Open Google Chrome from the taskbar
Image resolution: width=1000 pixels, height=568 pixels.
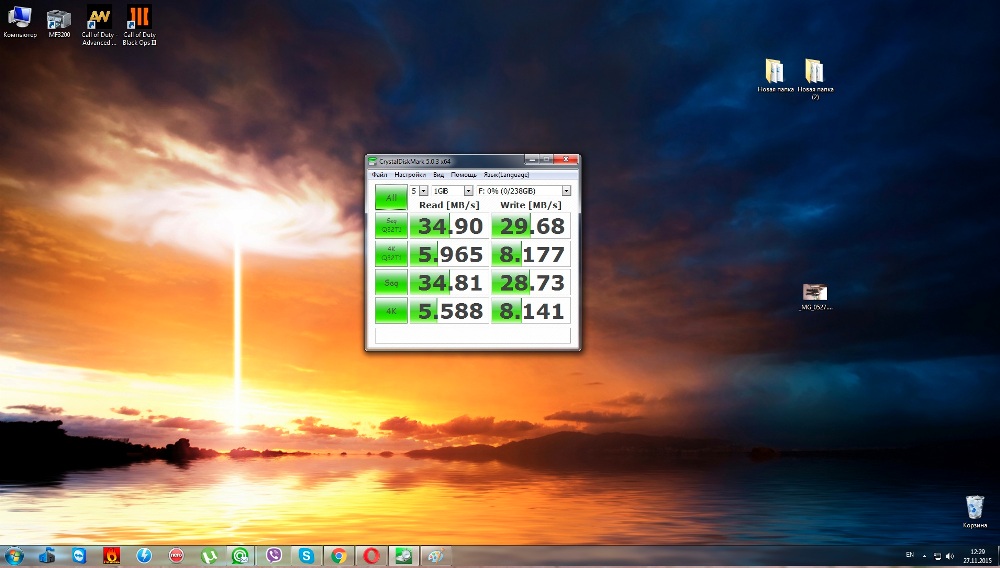pos(339,556)
